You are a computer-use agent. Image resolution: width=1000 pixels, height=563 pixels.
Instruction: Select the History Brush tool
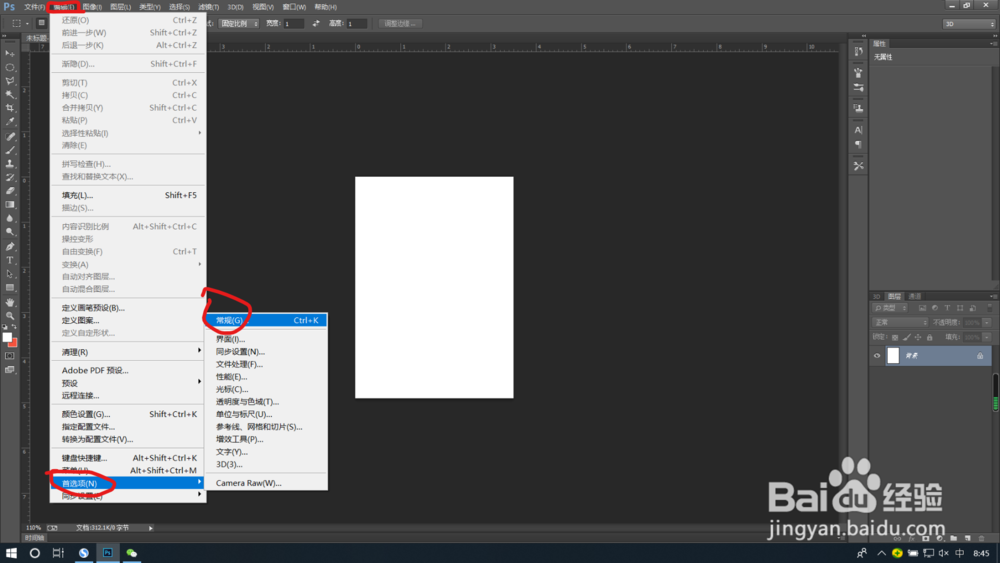pos(10,177)
